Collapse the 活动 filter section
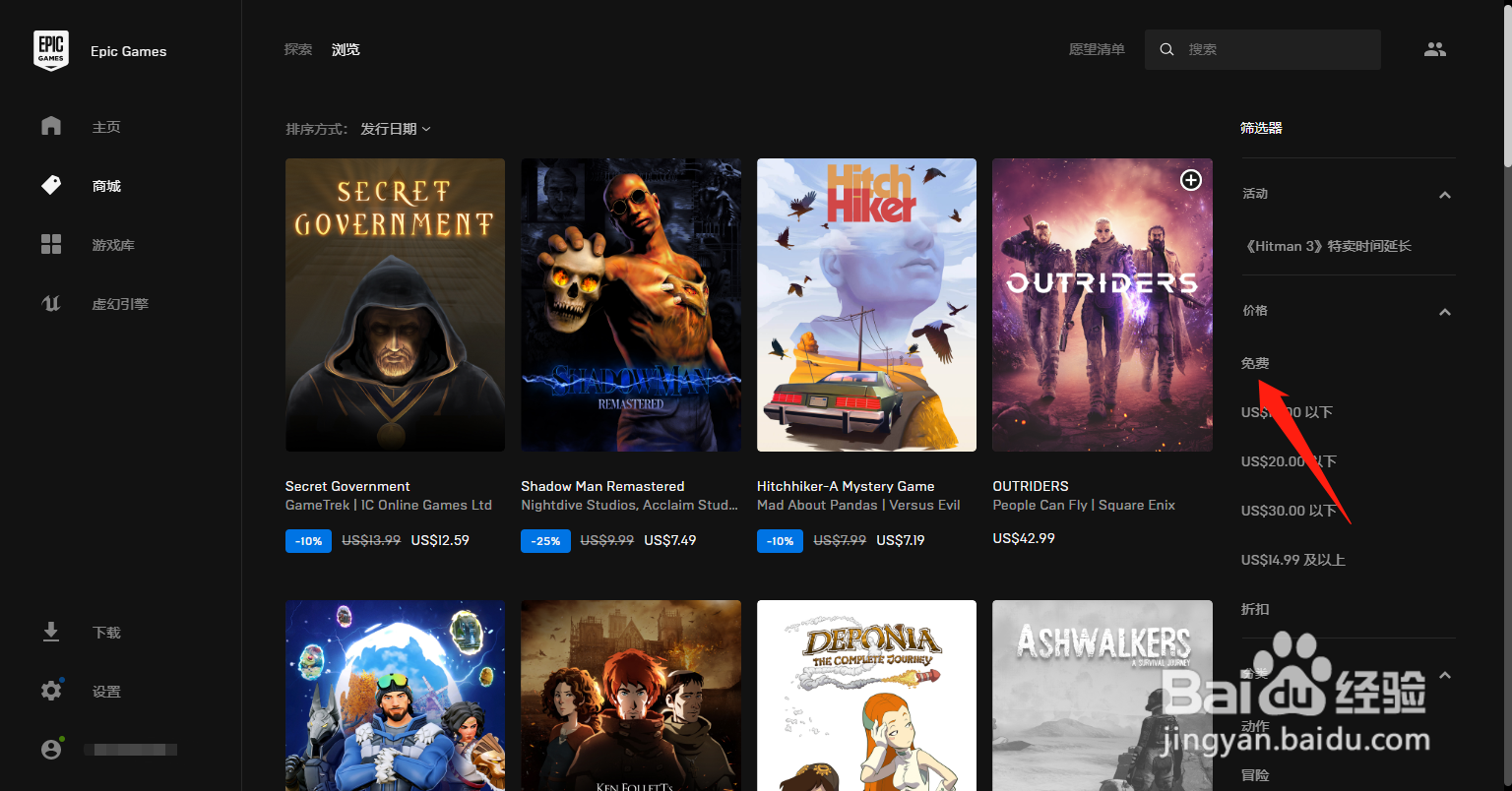This screenshot has height=791, width=1512. [x=1445, y=195]
